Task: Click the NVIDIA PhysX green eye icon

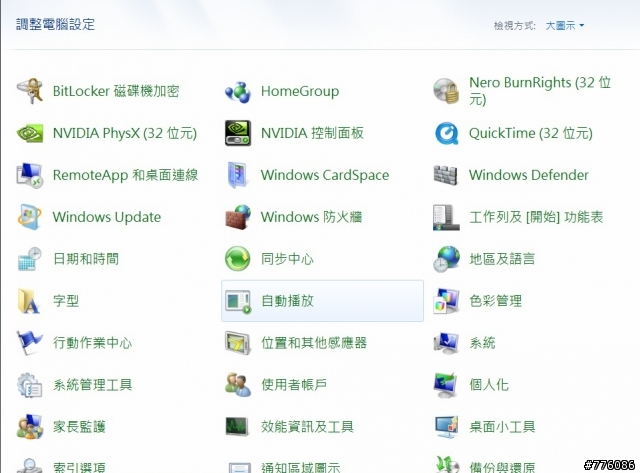Action: tap(29, 133)
